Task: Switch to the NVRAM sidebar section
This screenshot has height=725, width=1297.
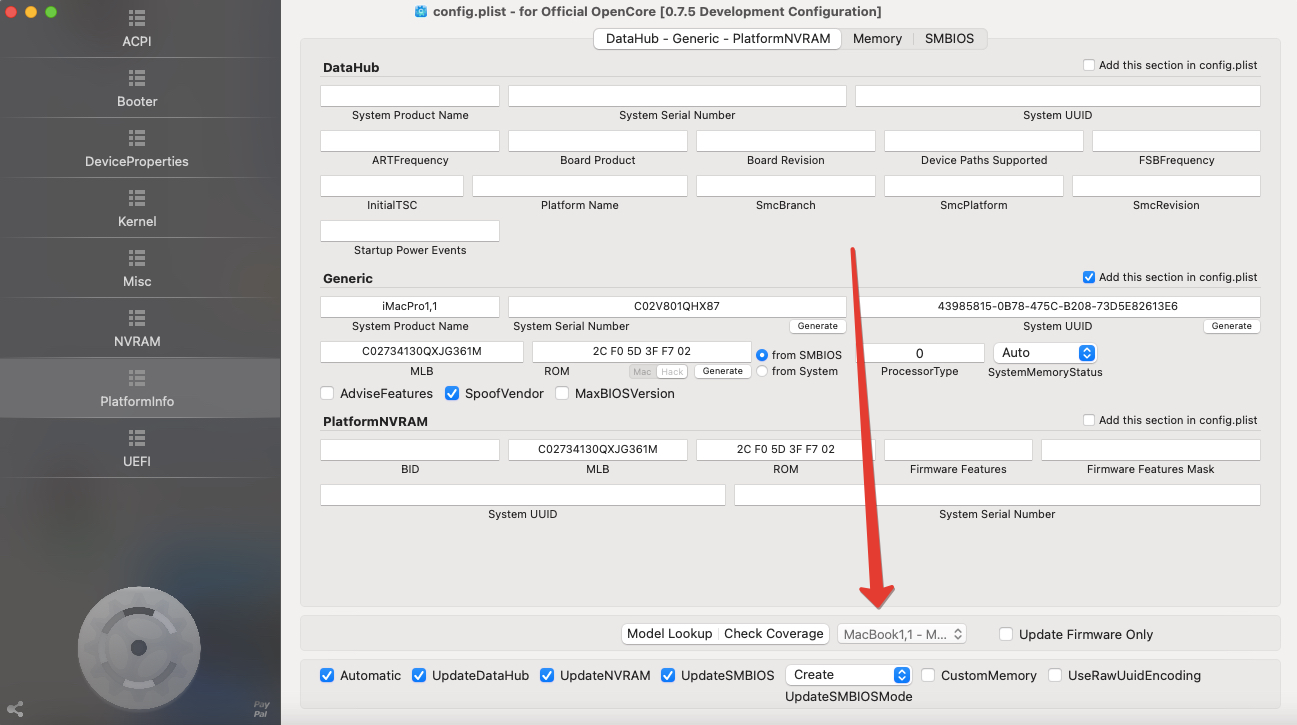Action: pyautogui.click(x=137, y=329)
